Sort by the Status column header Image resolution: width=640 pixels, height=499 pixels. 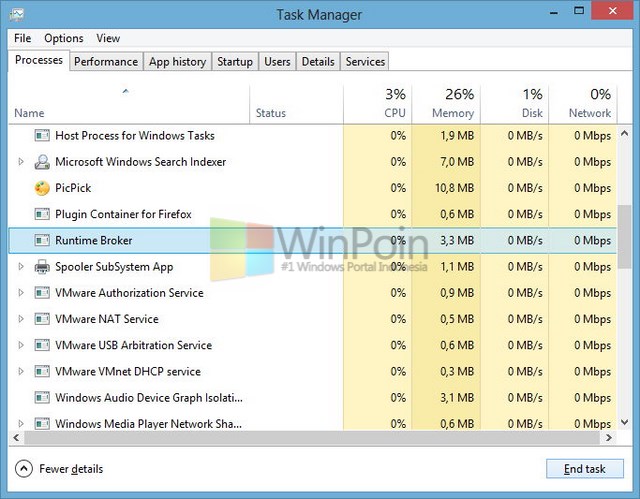click(x=296, y=104)
